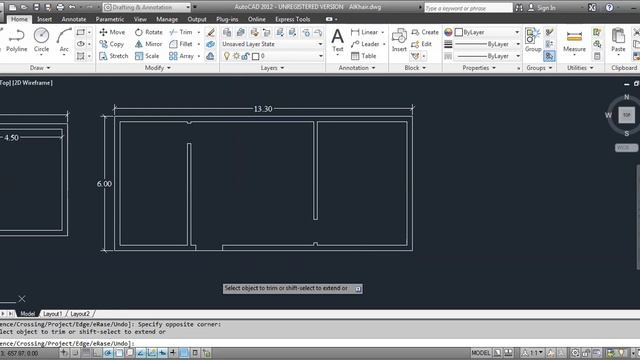
Task: Click the Array tool
Action: click(182, 56)
